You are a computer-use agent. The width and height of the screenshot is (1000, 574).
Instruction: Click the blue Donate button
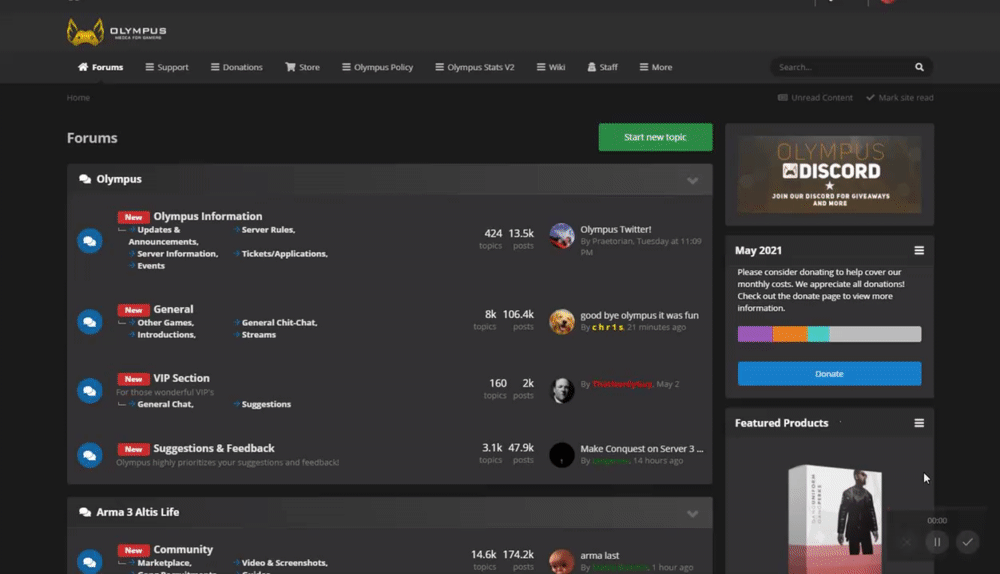click(x=829, y=374)
